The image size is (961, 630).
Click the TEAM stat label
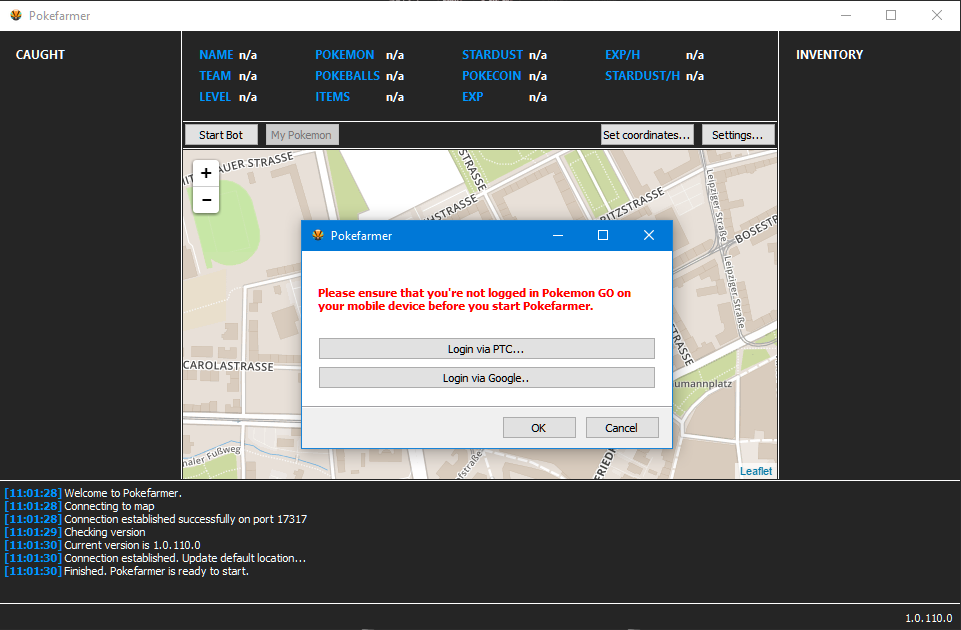pos(215,75)
